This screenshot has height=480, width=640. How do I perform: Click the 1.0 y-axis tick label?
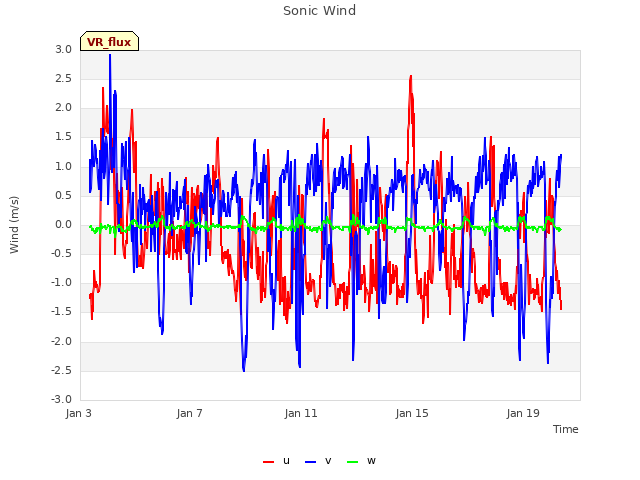(63, 166)
